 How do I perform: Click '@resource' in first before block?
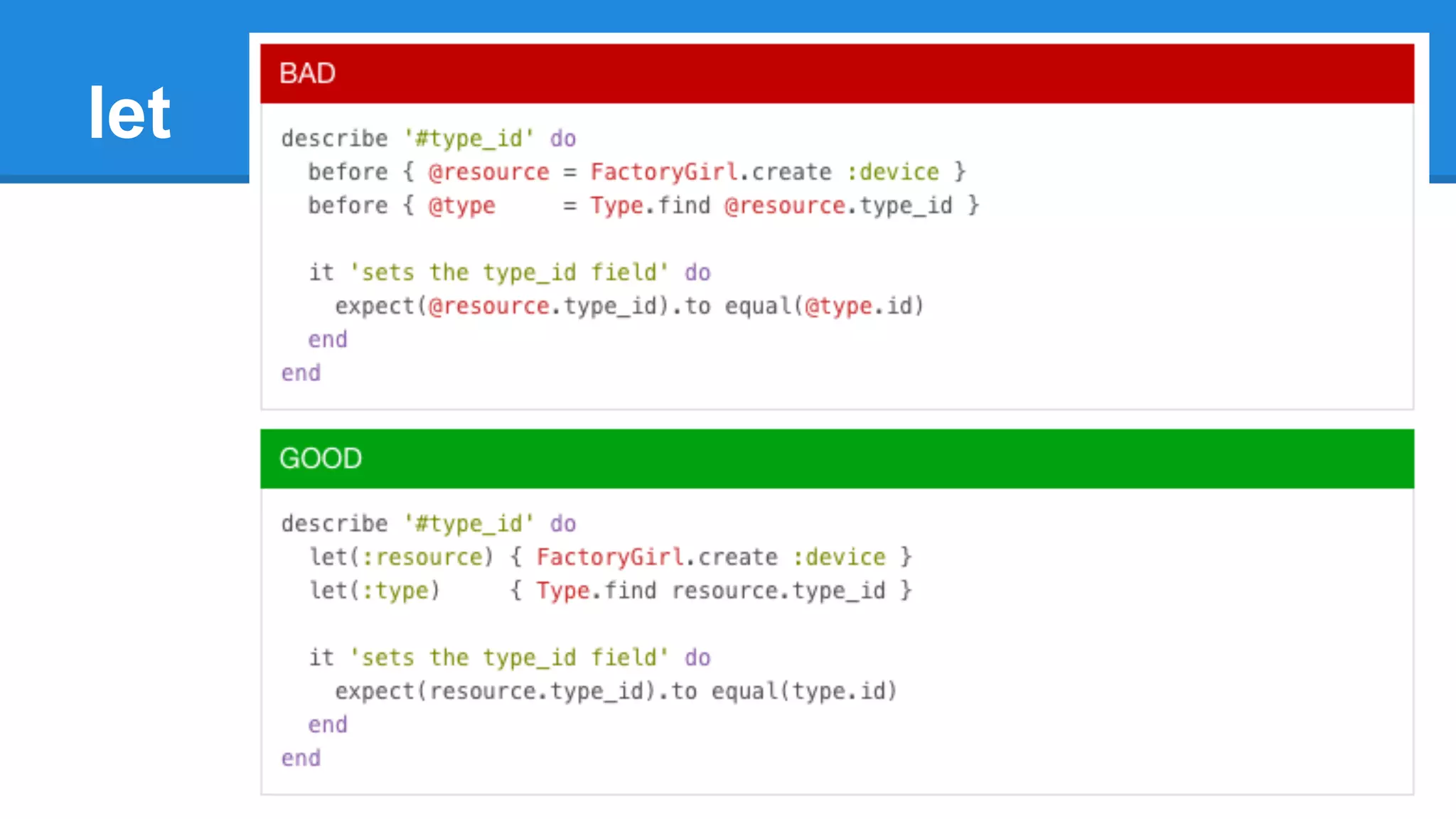[488, 172]
